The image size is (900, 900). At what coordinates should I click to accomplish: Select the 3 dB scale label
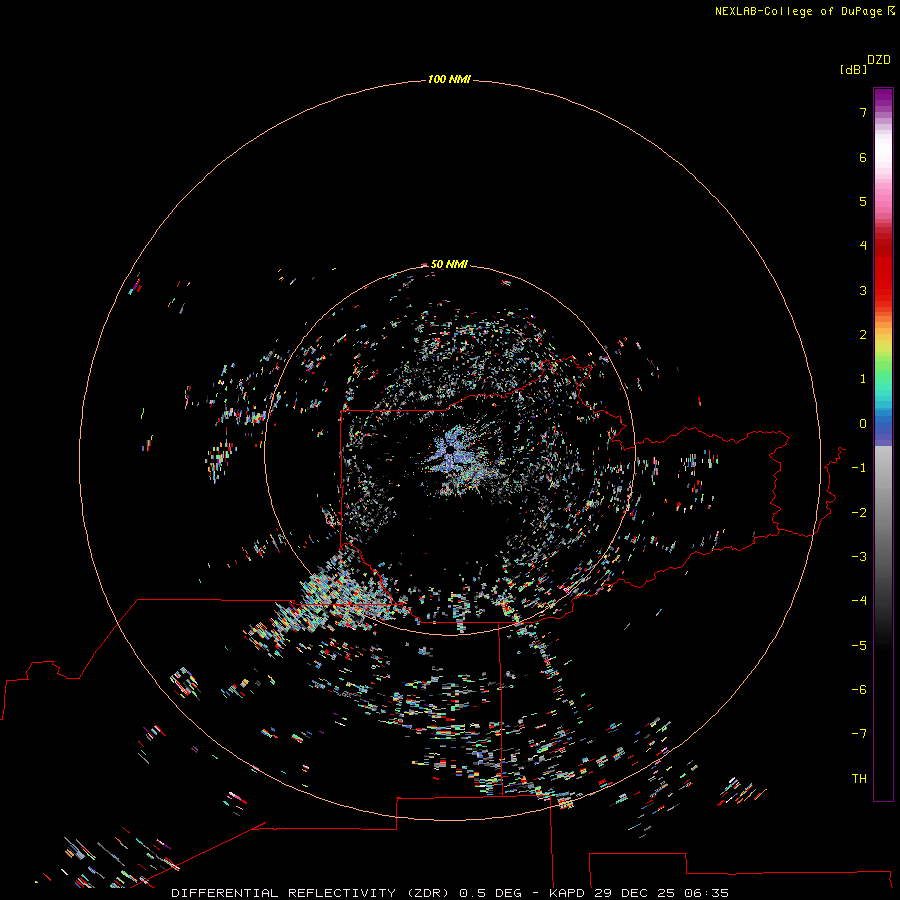point(863,290)
